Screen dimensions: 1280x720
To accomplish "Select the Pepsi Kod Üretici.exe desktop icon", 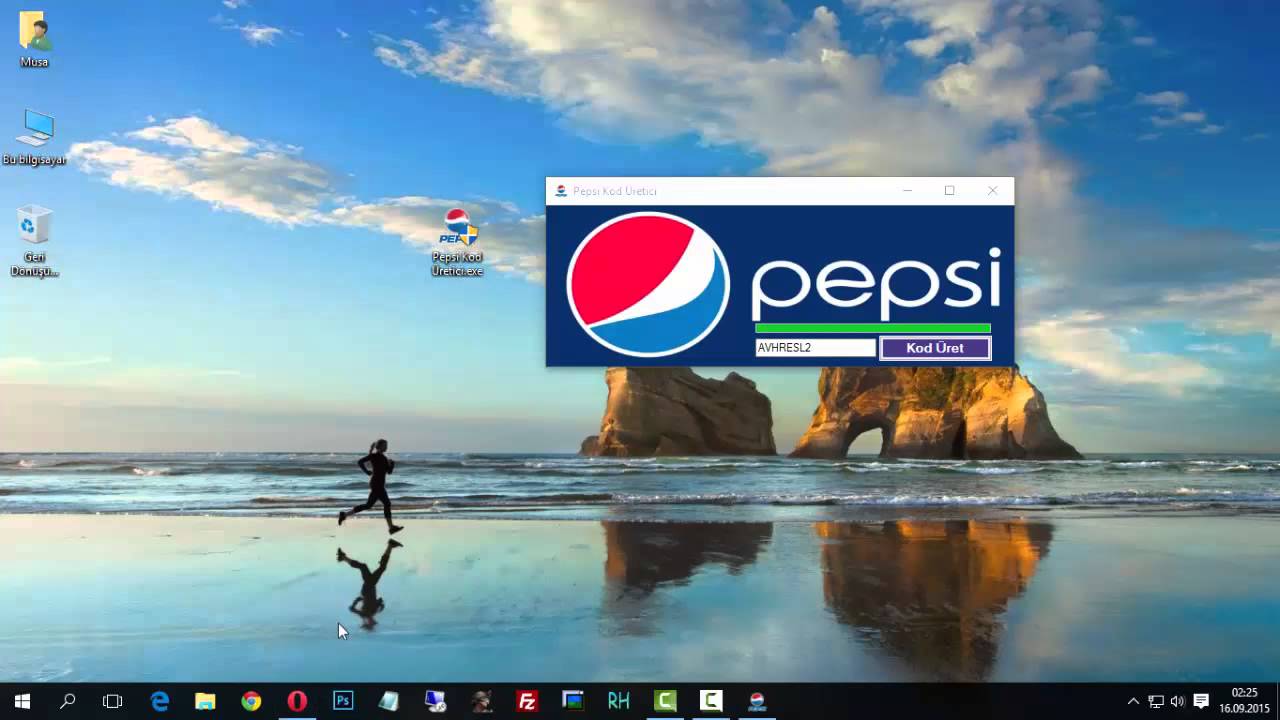I will [x=458, y=242].
